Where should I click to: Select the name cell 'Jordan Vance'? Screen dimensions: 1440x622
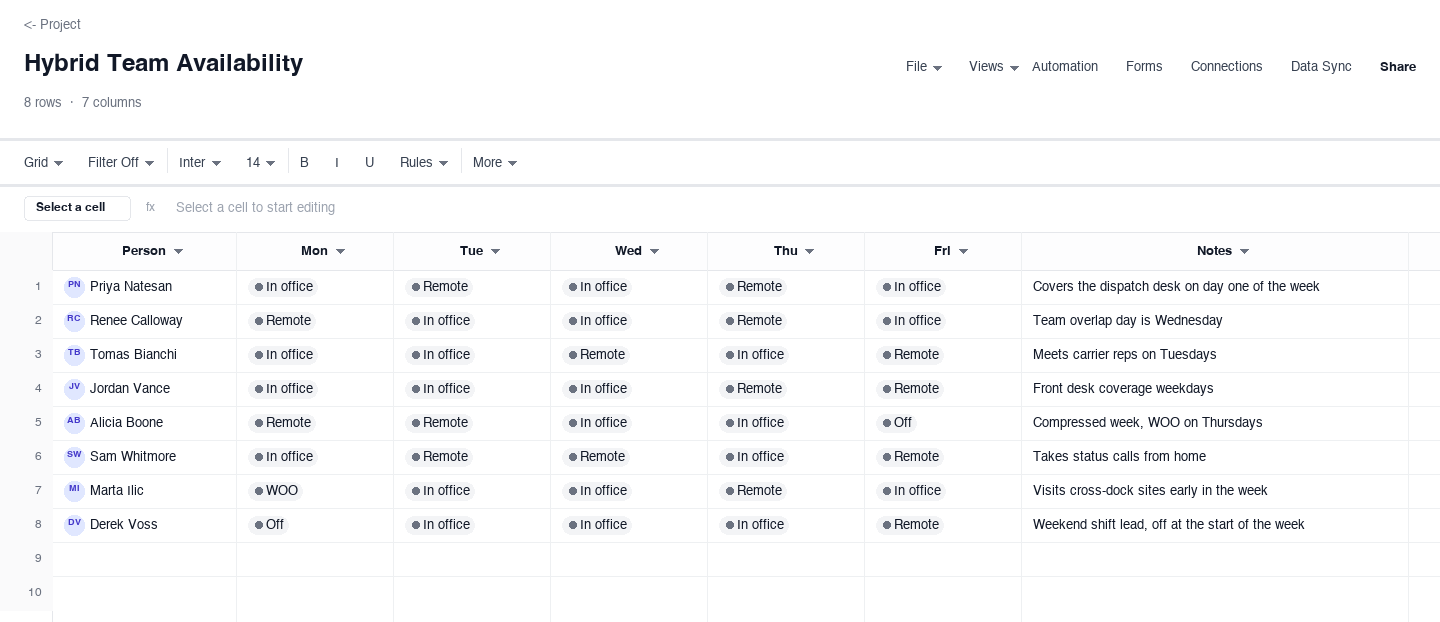(144, 389)
